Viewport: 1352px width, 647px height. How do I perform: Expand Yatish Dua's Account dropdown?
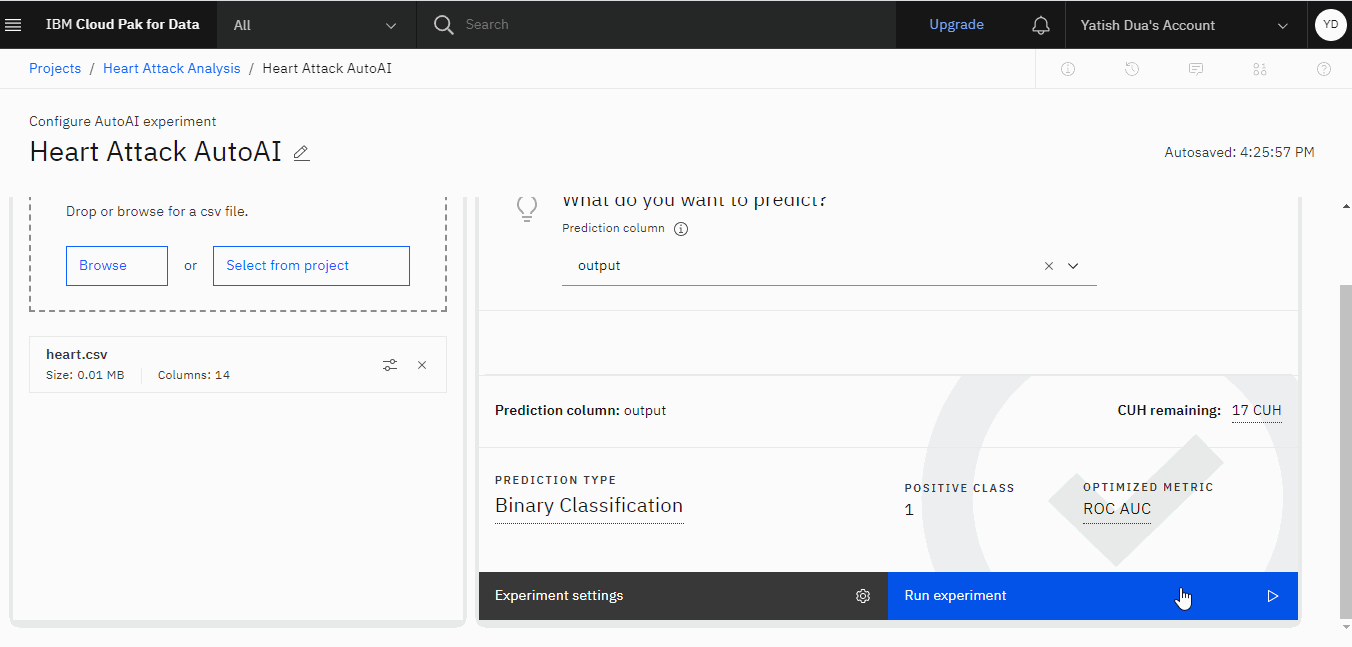pyautogui.click(x=1185, y=25)
